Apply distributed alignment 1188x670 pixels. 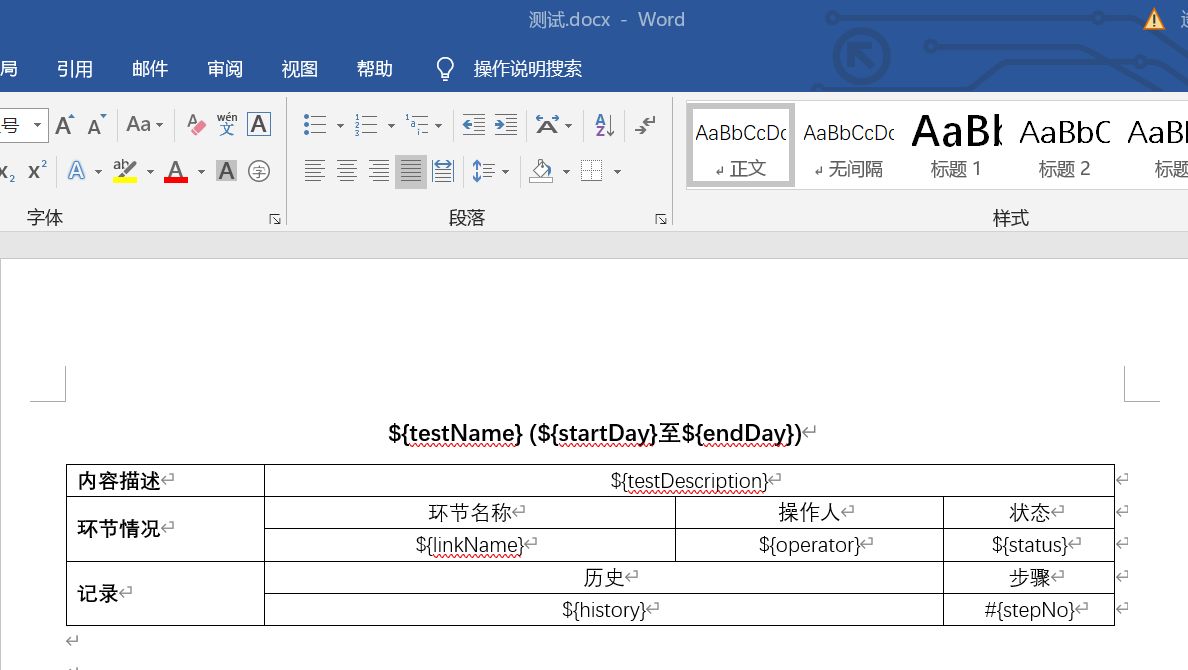tap(442, 171)
